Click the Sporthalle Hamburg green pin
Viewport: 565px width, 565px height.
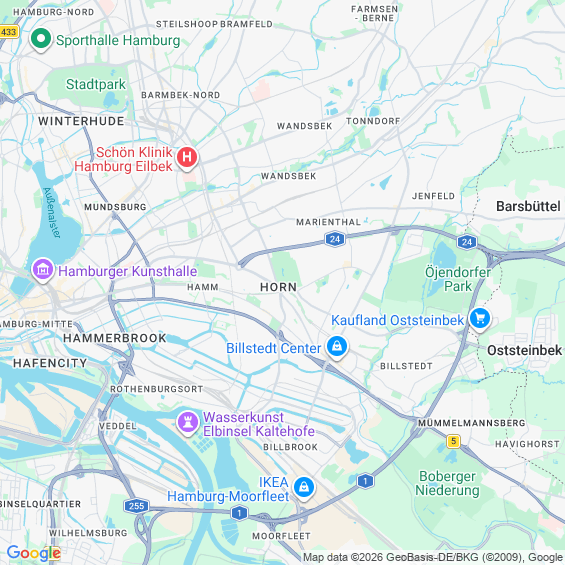point(41,39)
